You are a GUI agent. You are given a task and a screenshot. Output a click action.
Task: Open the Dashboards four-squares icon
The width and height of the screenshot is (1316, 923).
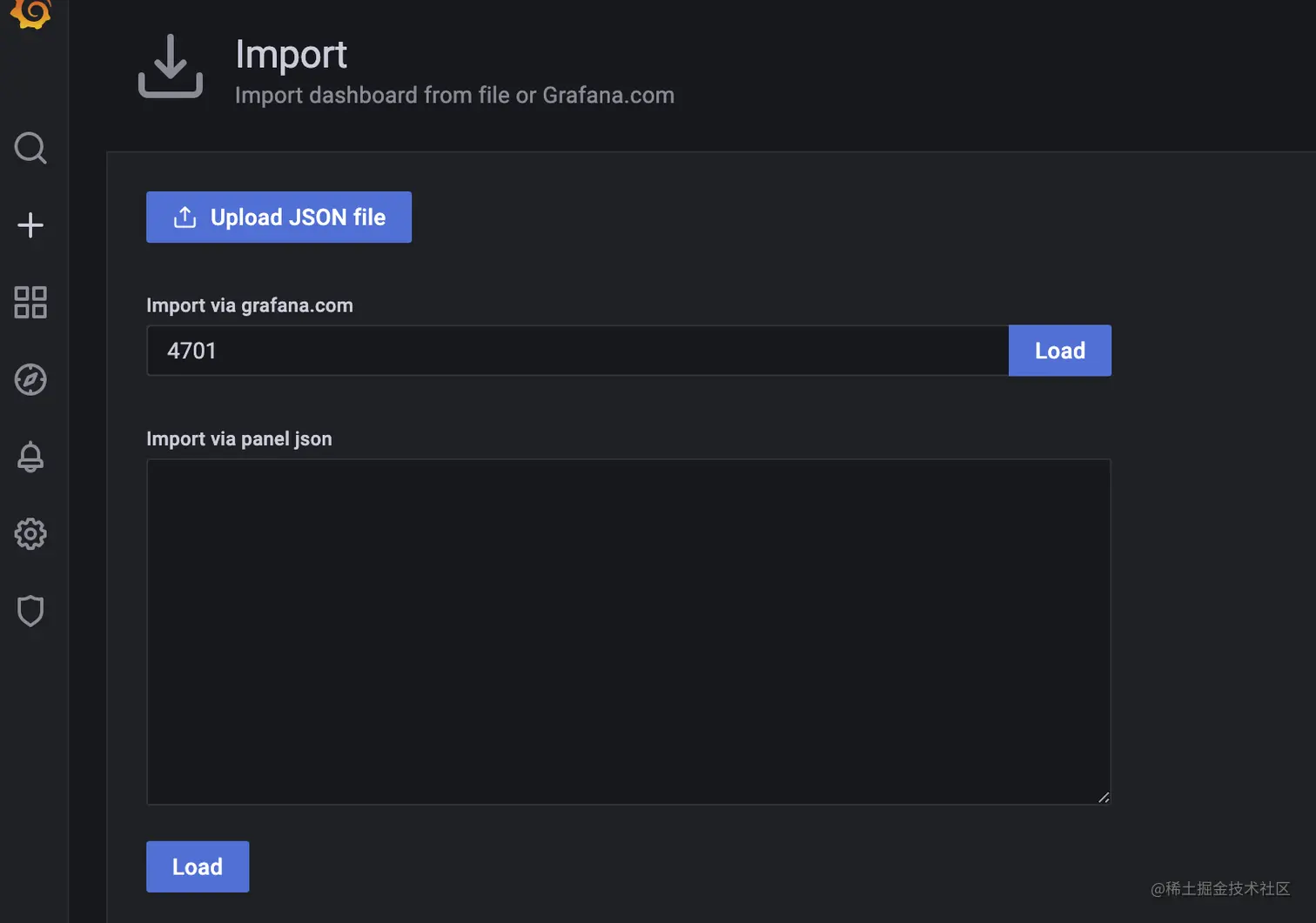click(x=30, y=302)
